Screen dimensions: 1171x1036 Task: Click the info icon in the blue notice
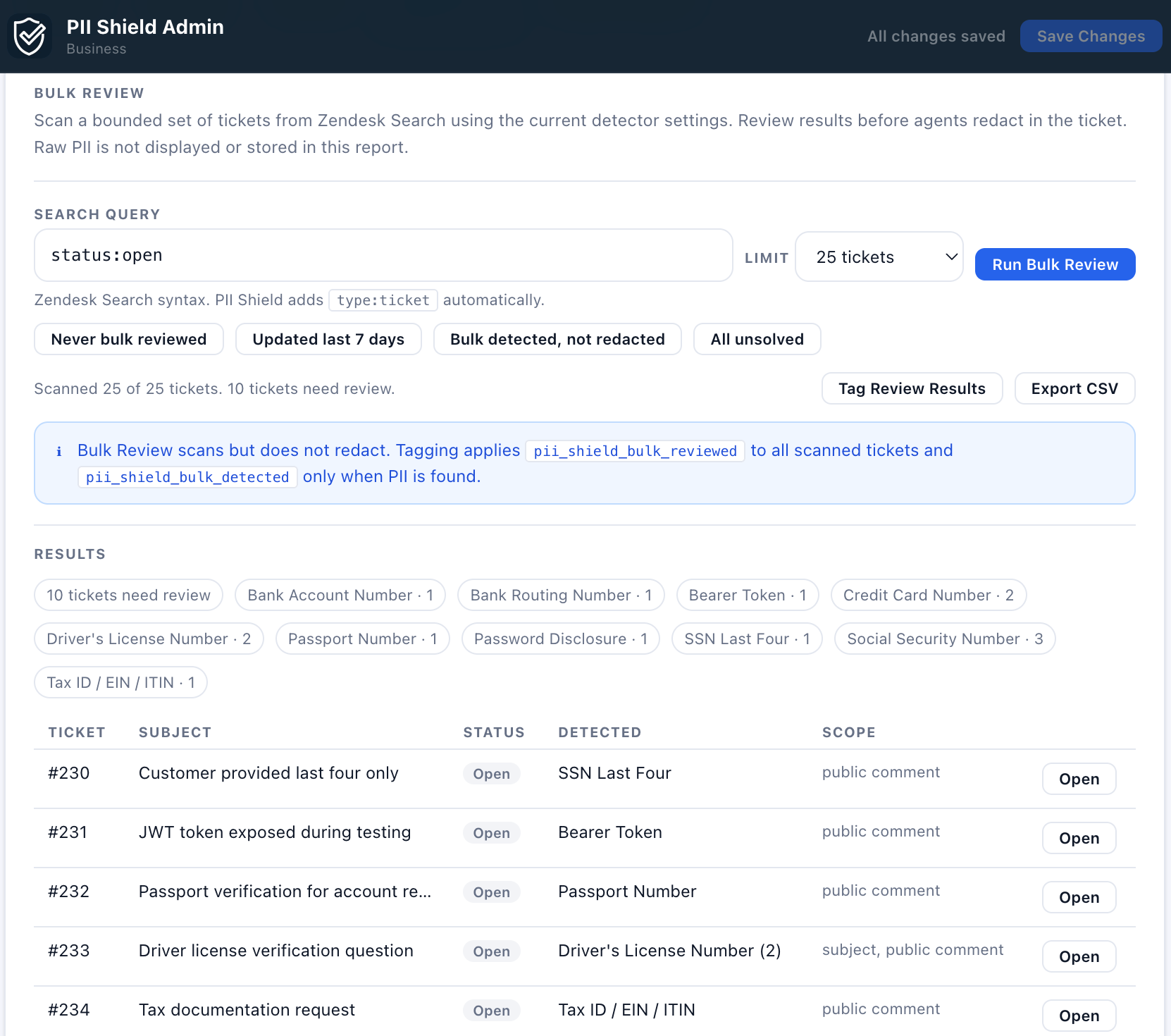click(x=59, y=451)
